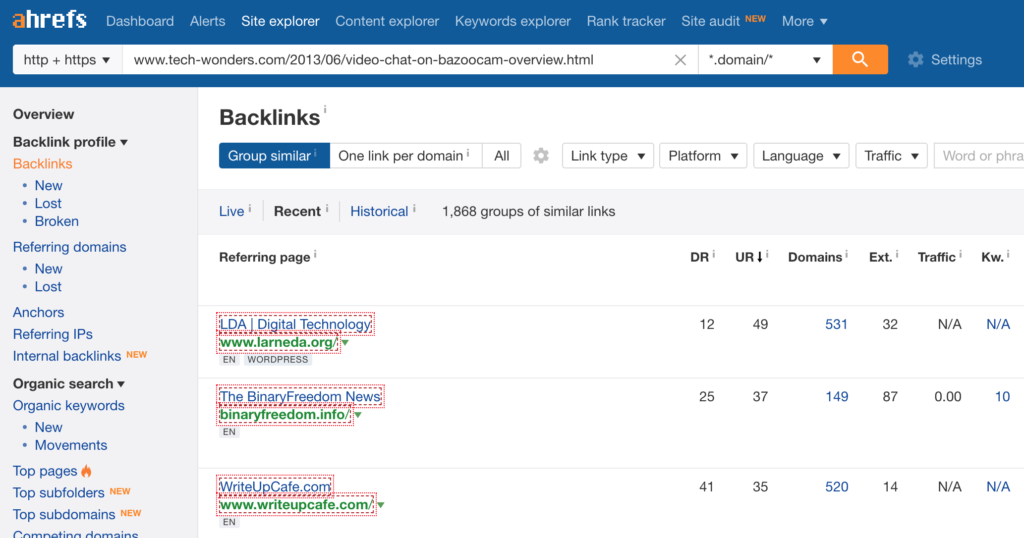Open Keywords explorer in the top navigation
Screen dimensions: 1024x538
pyautogui.click(x=513, y=21)
